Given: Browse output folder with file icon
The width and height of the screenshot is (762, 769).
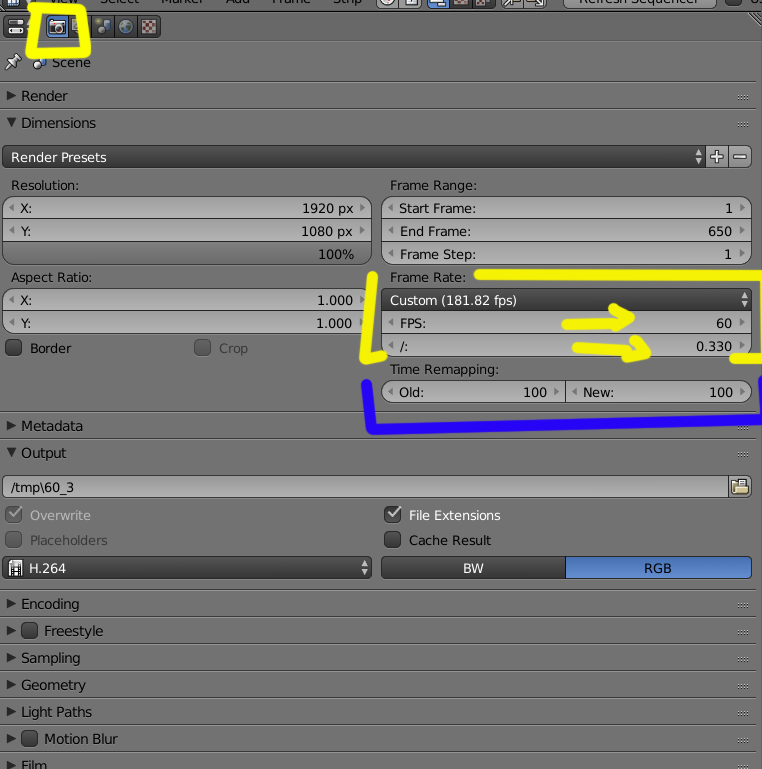Looking at the screenshot, I should (740, 487).
